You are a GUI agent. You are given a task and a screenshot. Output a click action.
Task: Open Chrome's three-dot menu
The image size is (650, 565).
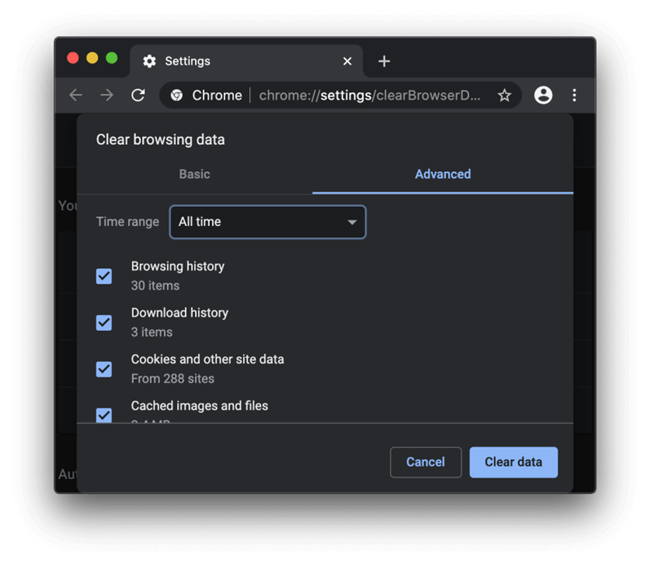(x=574, y=95)
